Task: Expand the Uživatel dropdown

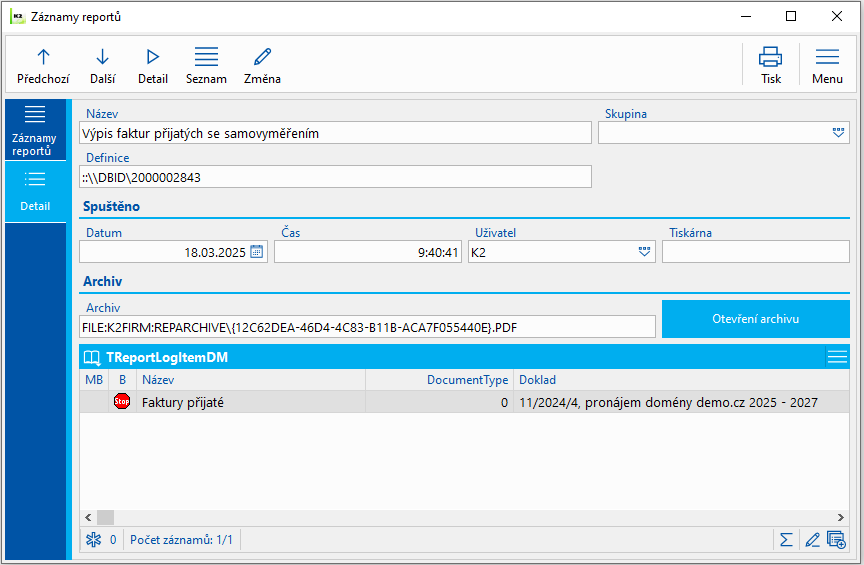Action: [644, 252]
